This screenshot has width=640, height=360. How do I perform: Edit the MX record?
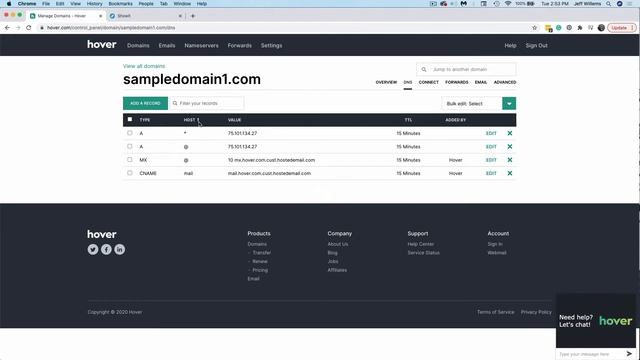491,160
